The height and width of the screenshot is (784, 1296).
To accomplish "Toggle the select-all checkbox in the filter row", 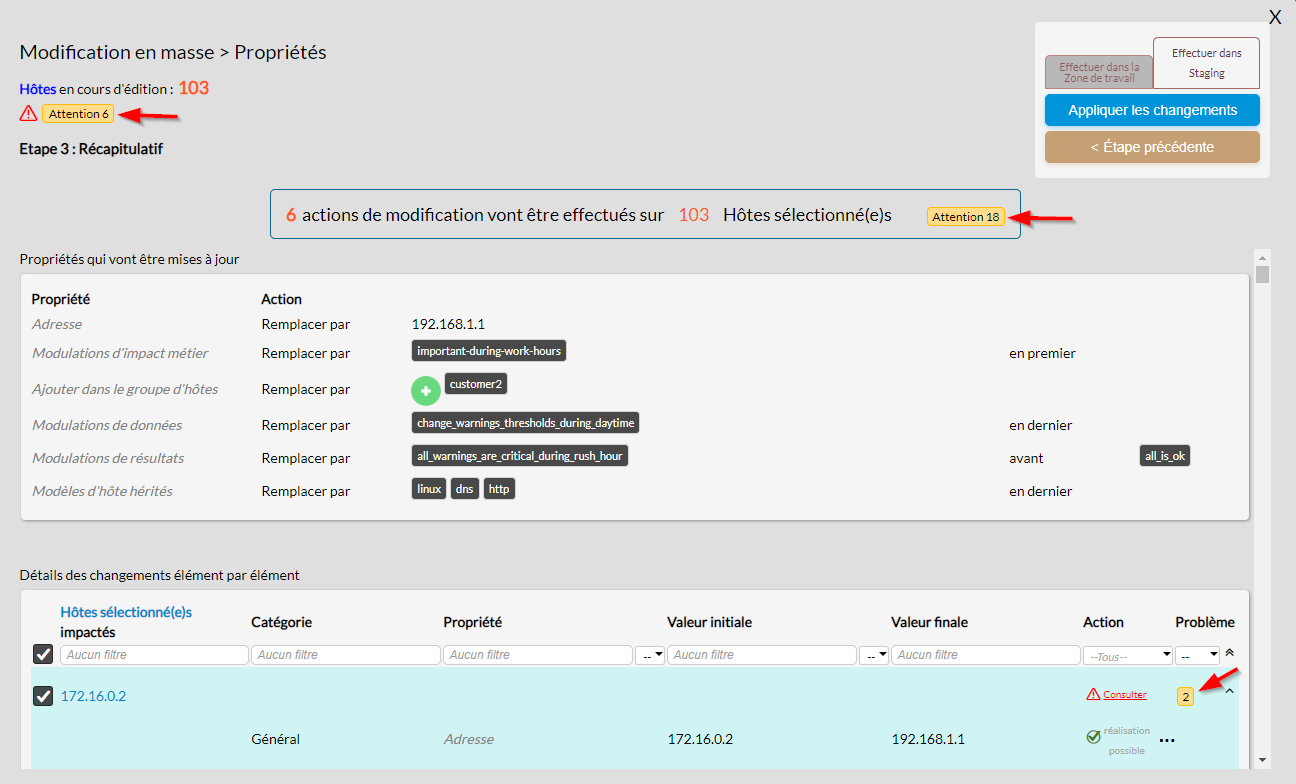I will pyautogui.click(x=43, y=654).
